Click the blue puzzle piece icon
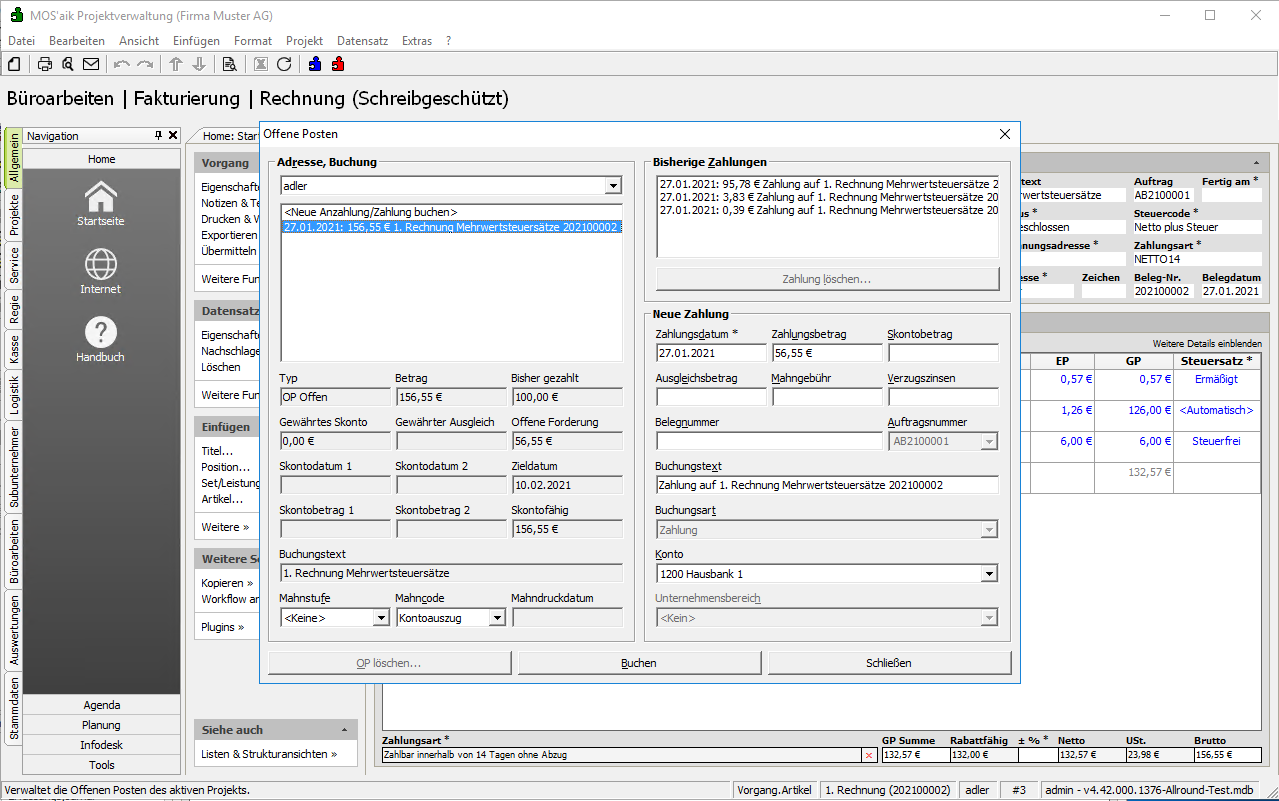Image resolution: width=1279 pixels, height=801 pixels. pos(315,64)
